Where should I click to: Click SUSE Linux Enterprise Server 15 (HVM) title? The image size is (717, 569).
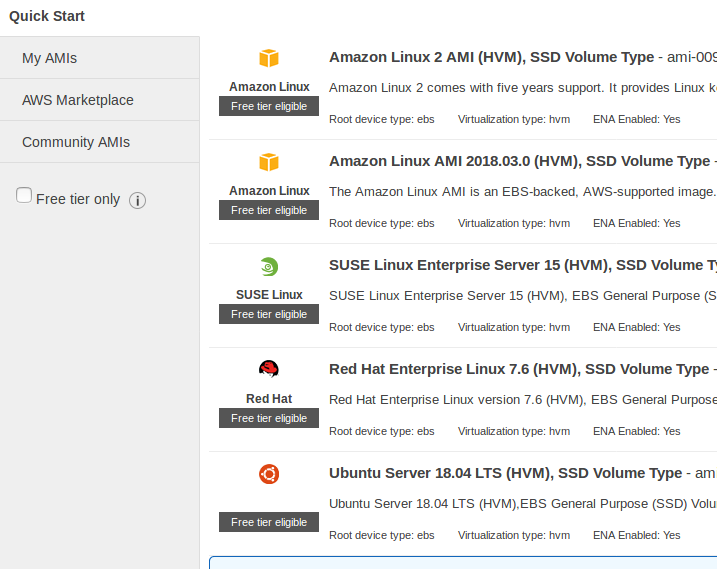point(523,265)
